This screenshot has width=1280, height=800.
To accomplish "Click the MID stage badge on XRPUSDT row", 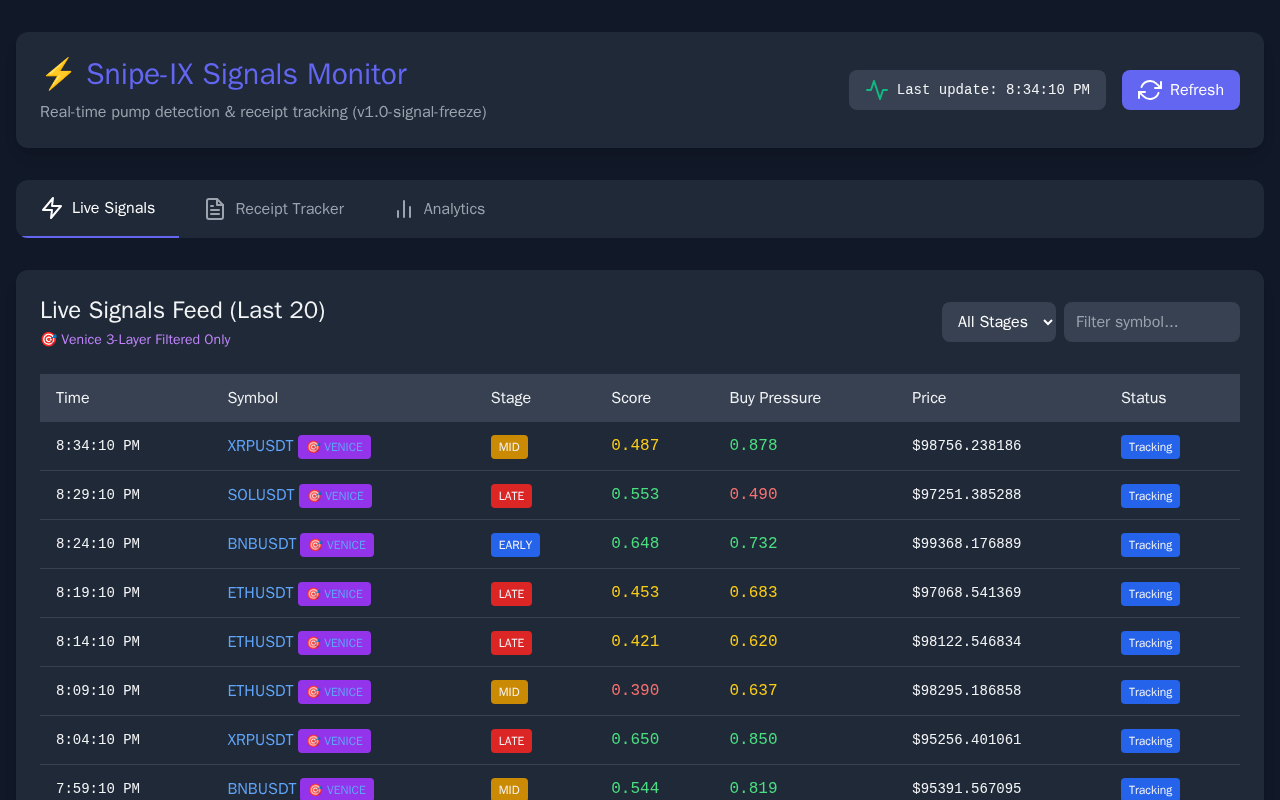I will click(509, 447).
